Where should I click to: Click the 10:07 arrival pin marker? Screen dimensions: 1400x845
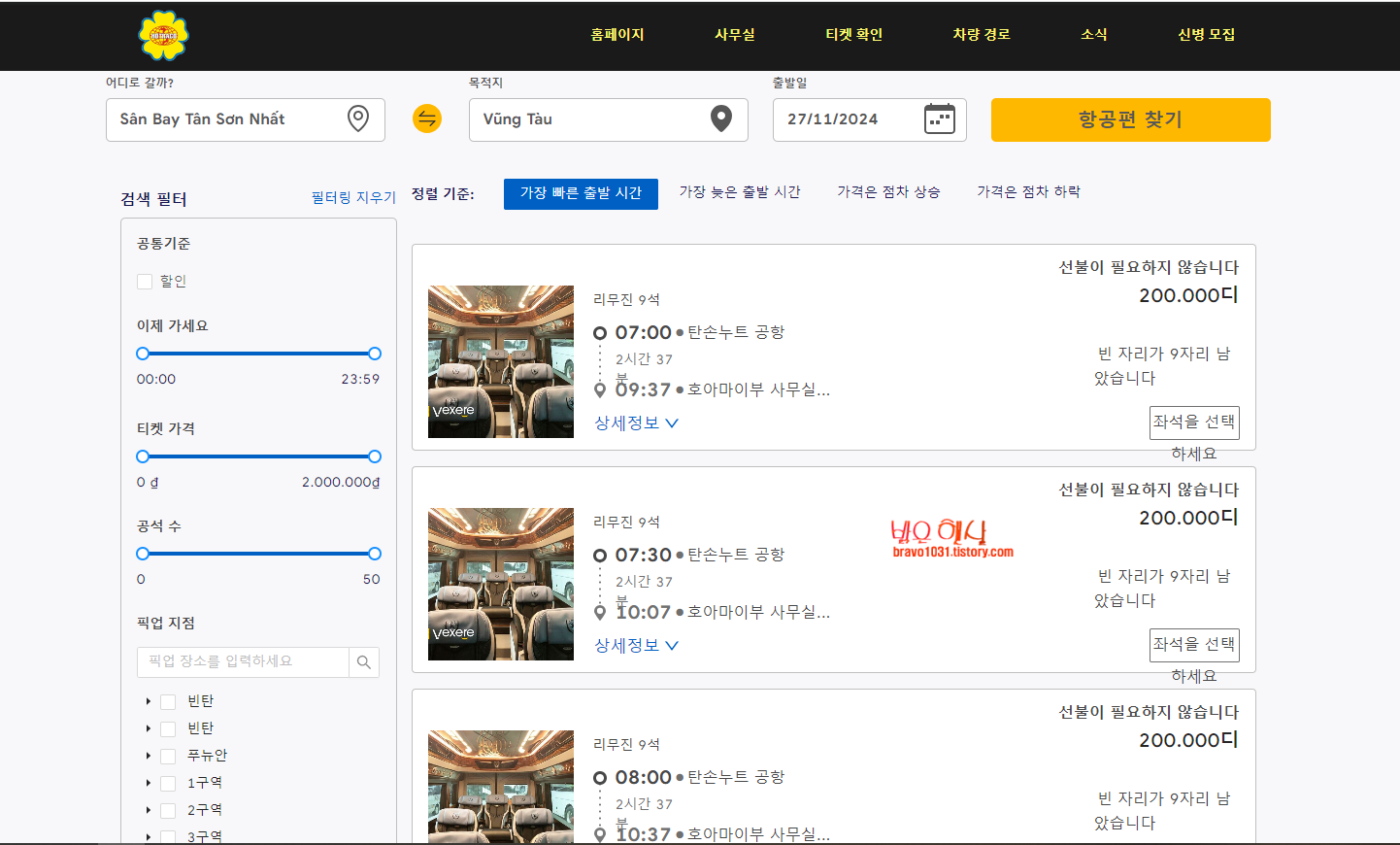600,613
